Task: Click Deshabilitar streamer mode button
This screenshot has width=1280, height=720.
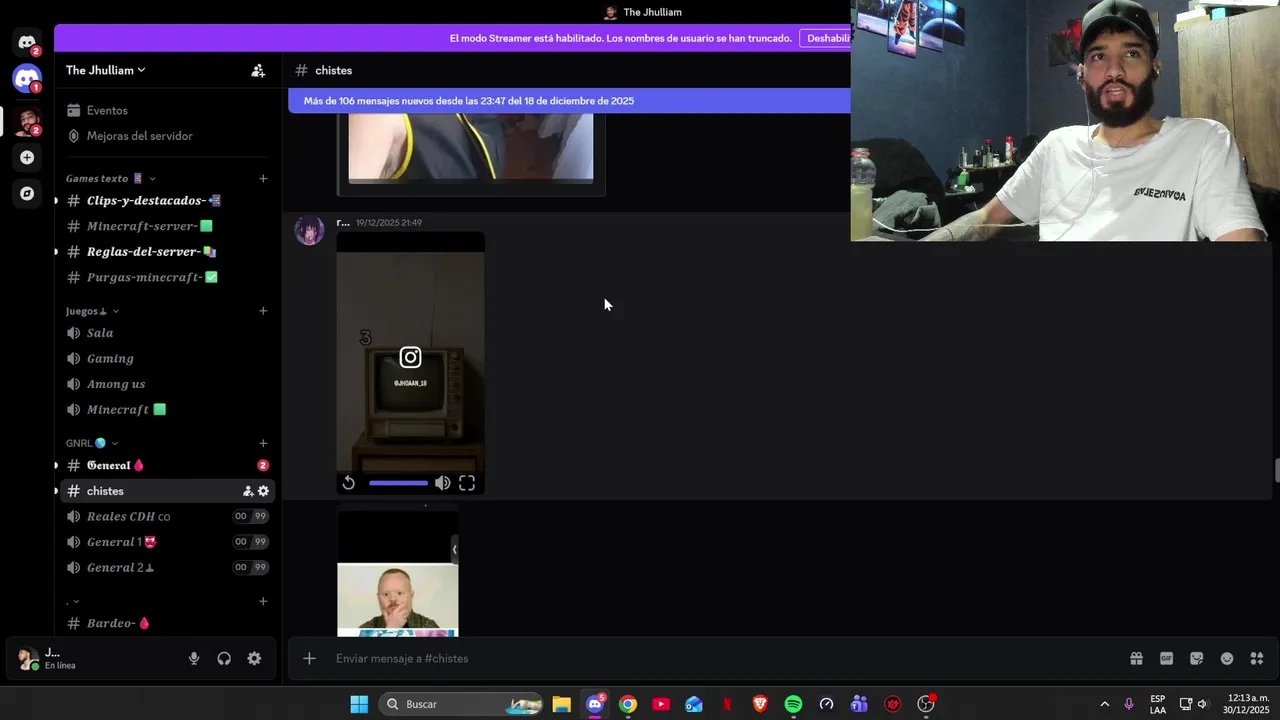Action: click(x=825, y=38)
